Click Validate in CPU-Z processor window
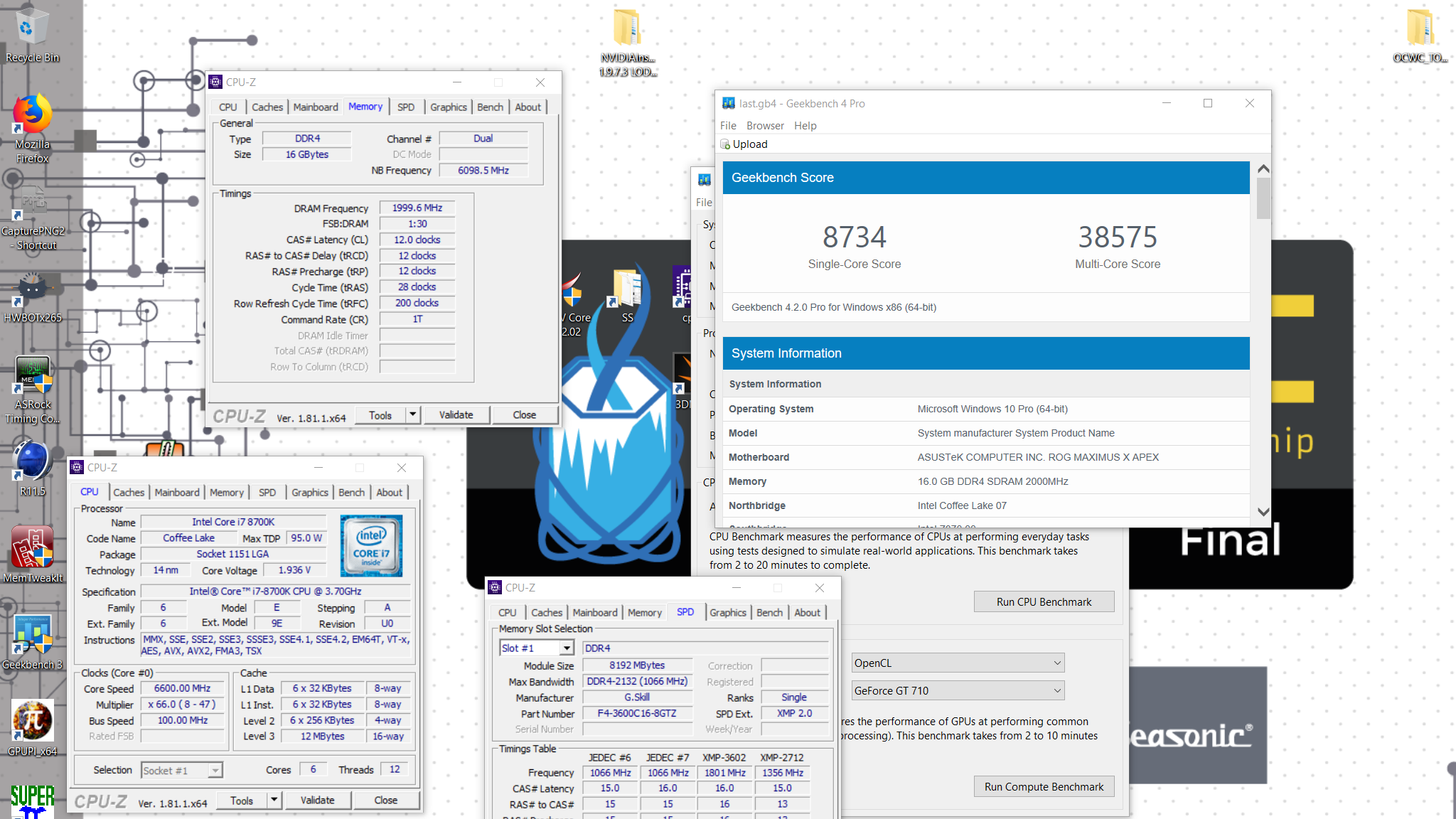 pyautogui.click(x=318, y=801)
